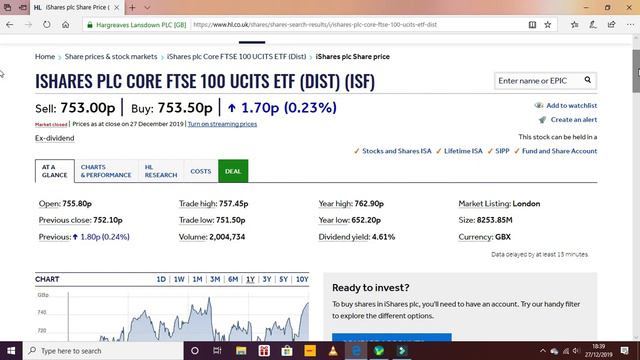The height and width of the screenshot is (360, 640).
Task: Click the yellow sticky notes taskbar icon
Action: pyautogui.click(x=310, y=351)
